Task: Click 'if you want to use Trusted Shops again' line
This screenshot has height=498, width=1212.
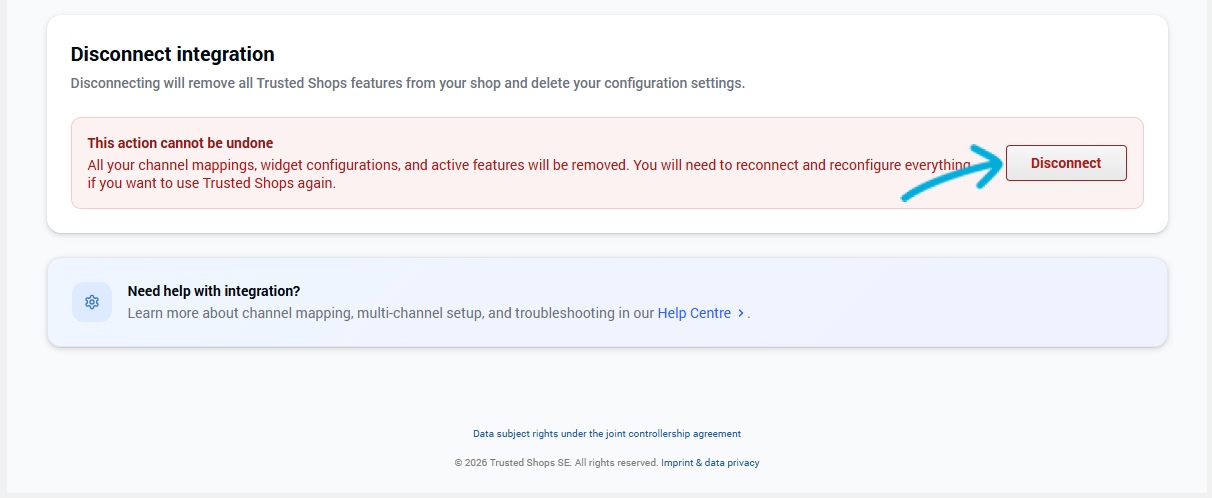Action: [211, 183]
